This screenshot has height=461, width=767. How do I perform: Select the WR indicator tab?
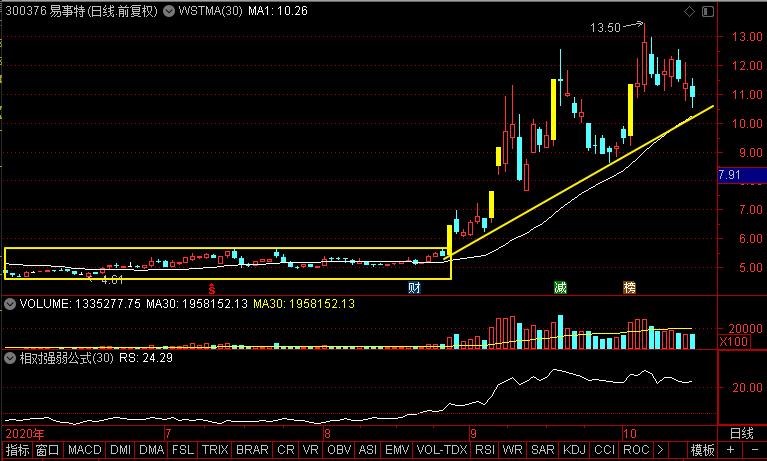[x=512, y=450]
